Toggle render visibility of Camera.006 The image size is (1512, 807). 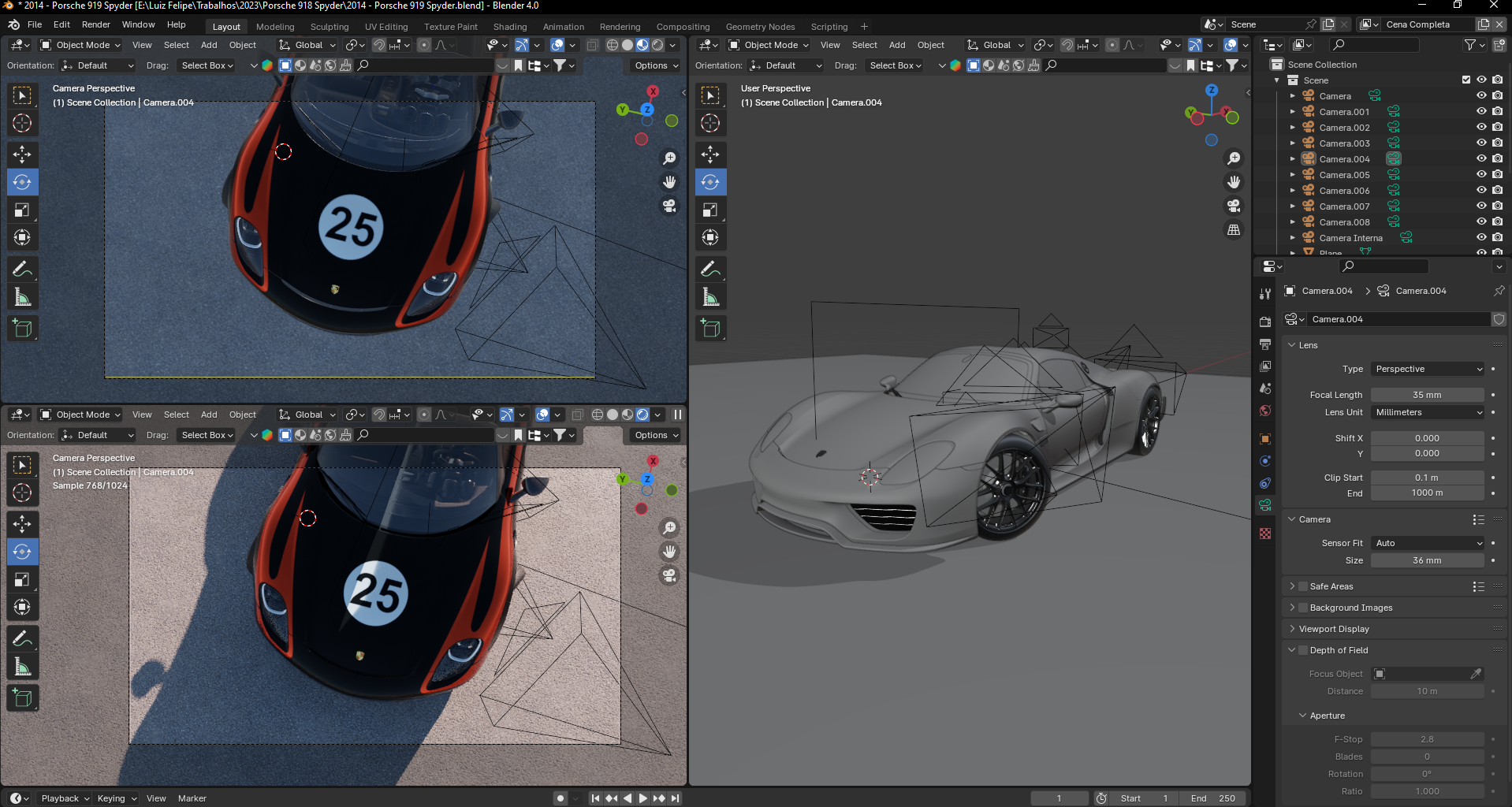[1497, 190]
